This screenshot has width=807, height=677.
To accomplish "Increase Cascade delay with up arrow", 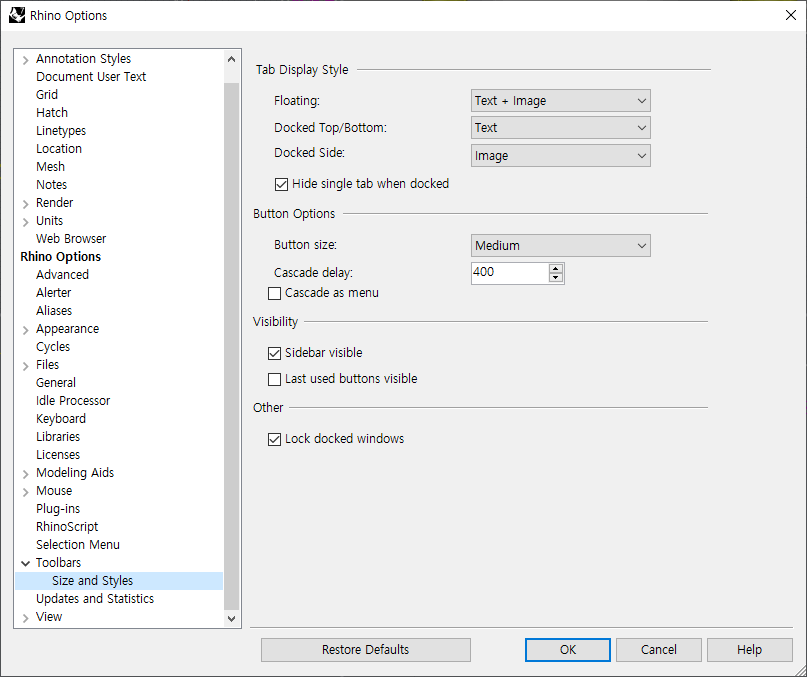I will (555, 268).
